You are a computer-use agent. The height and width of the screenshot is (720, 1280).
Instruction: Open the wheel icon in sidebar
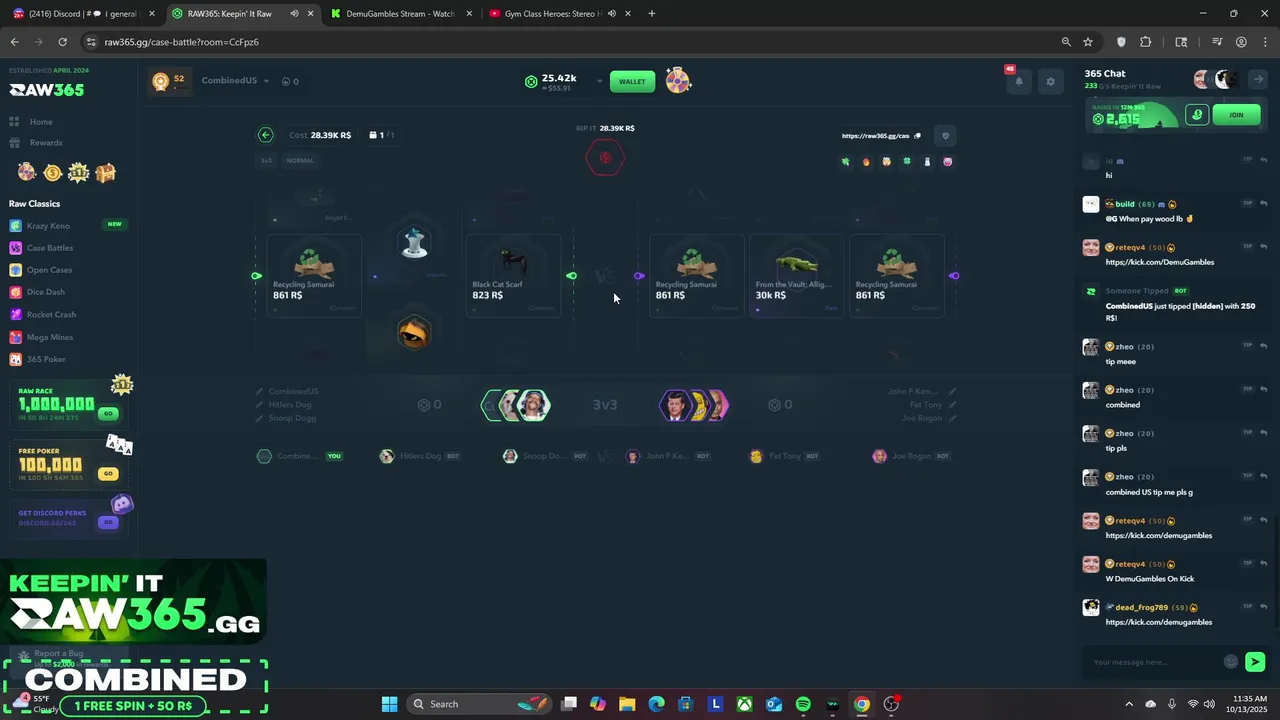(26, 173)
